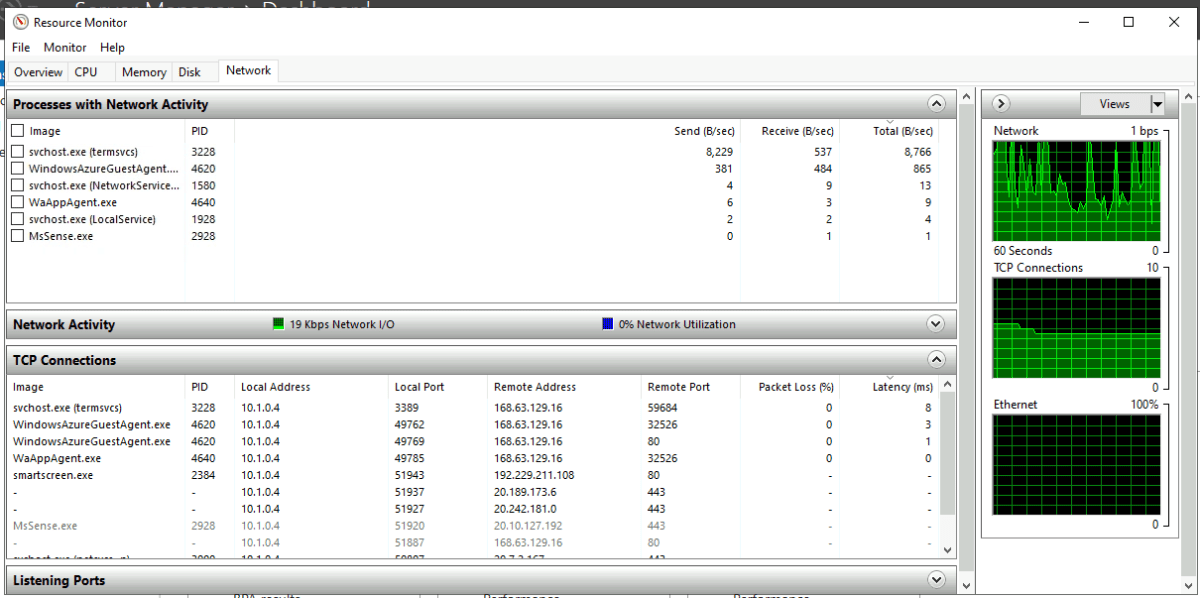Collapse Processes with Network Activity section
Image resolution: width=1200 pixels, height=598 pixels.
936,104
